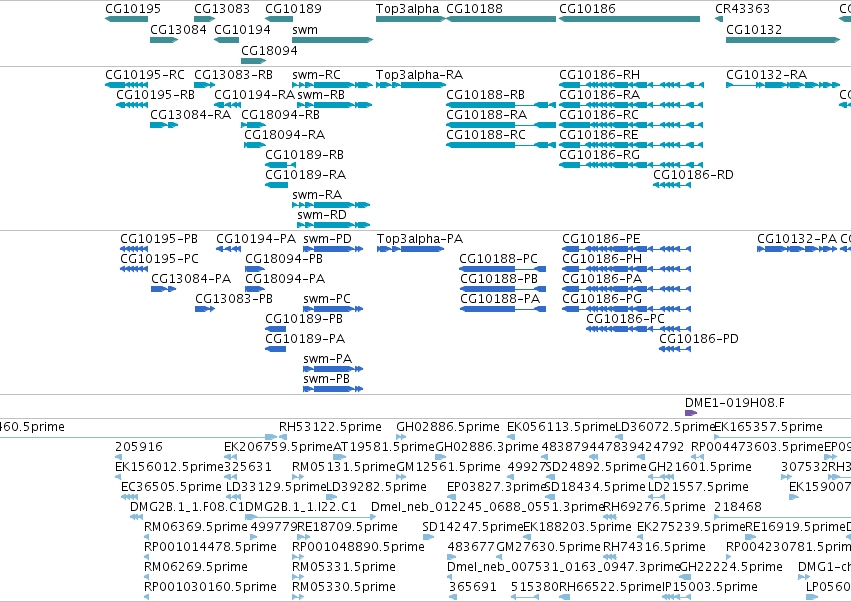Screen dimensions: 851x602
Task: Click protein Top3alpha-PA
Action: (420, 239)
